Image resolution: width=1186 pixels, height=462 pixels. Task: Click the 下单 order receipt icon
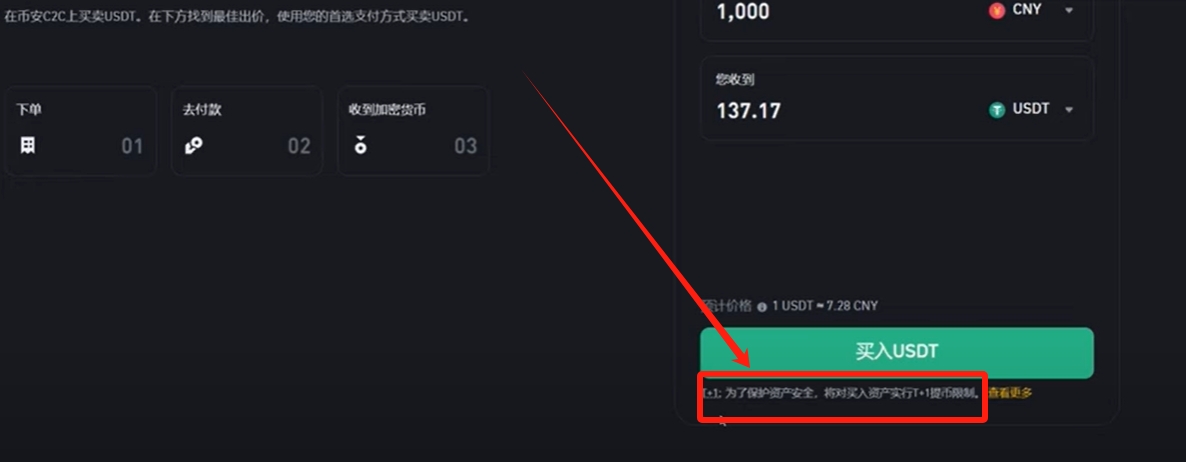coord(27,145)
